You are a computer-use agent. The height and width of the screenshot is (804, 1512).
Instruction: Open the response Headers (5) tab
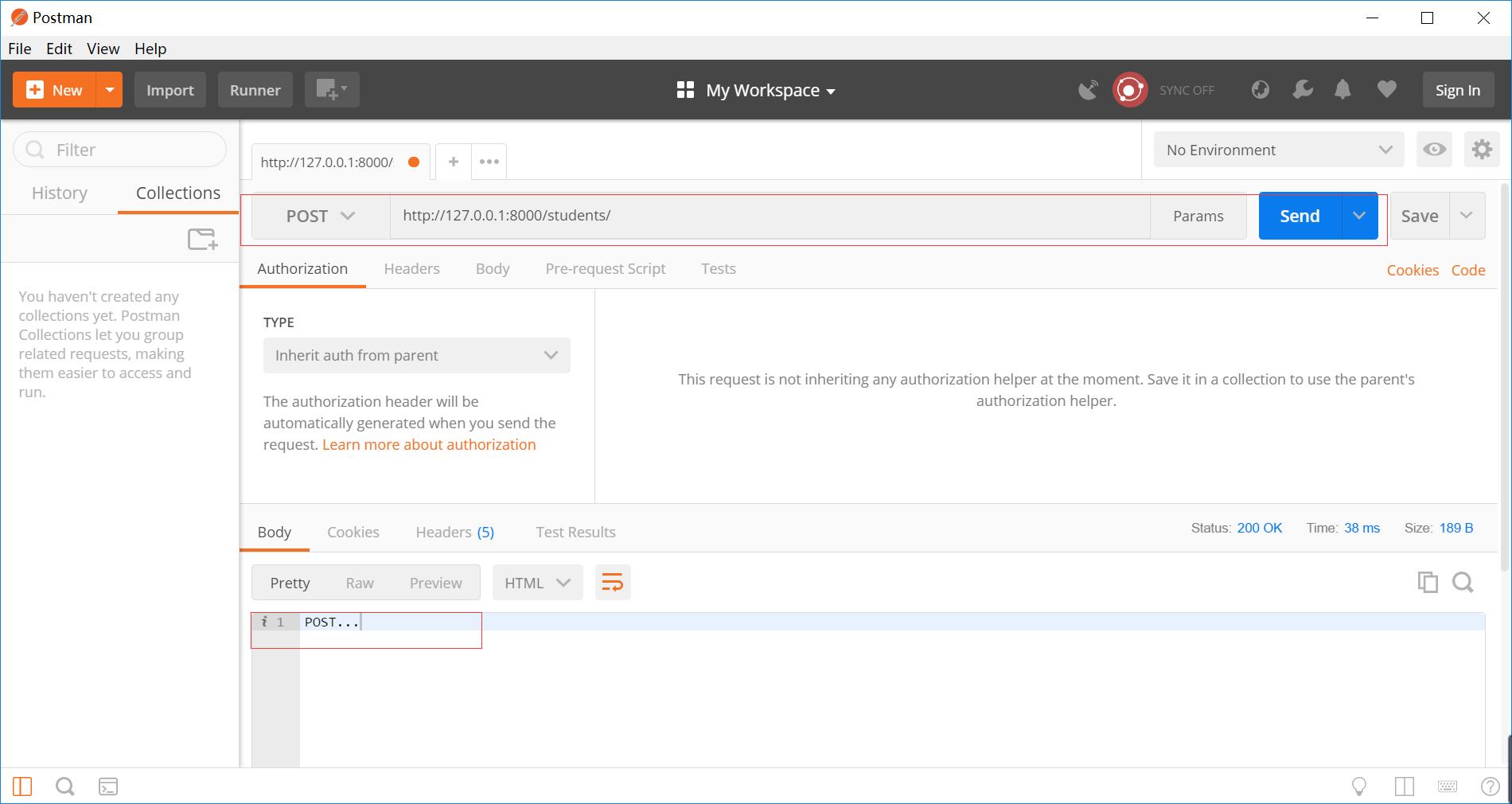click(x=455, y=532)
